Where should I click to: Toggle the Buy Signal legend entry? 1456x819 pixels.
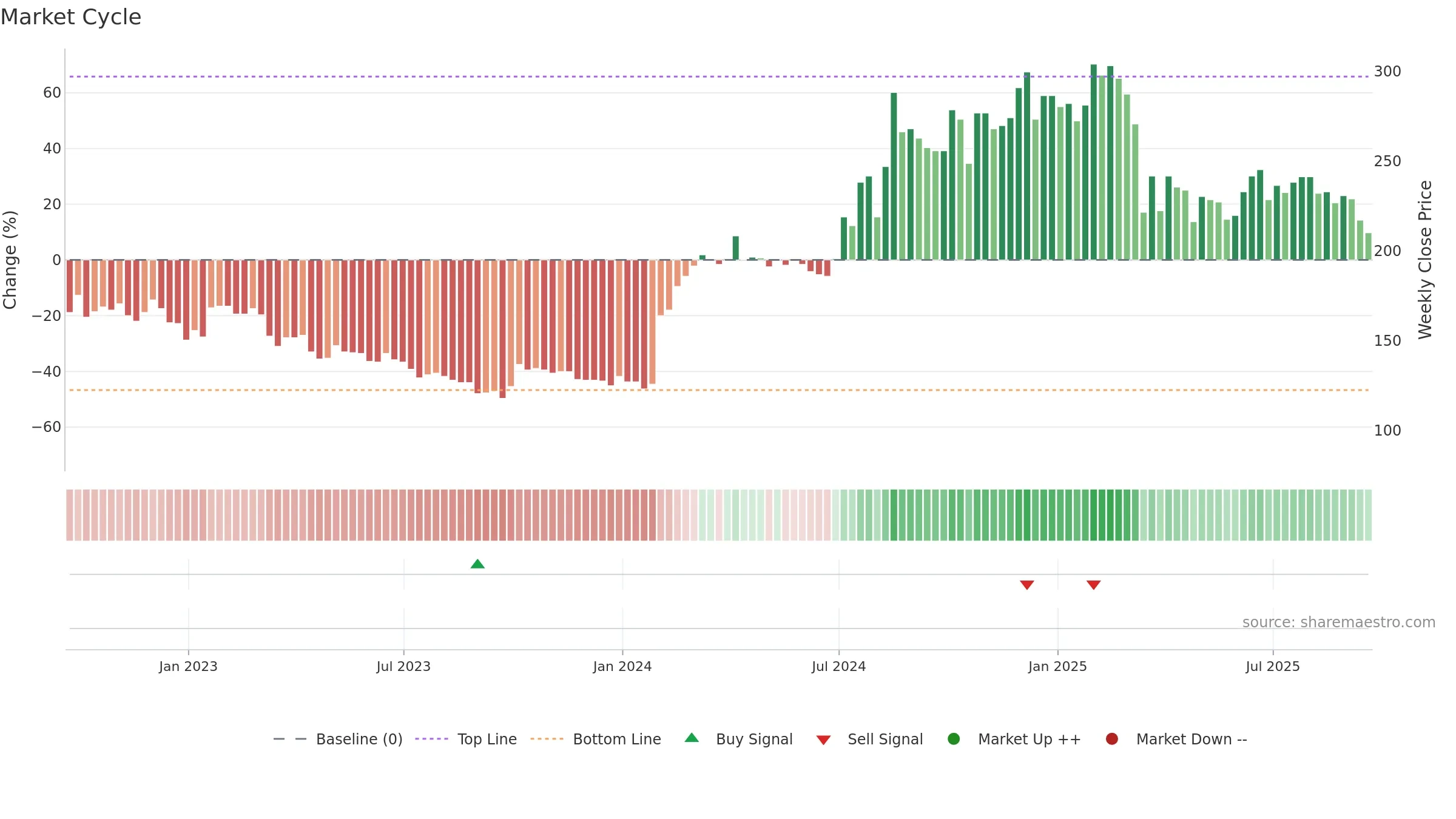[x=738, y=739]
